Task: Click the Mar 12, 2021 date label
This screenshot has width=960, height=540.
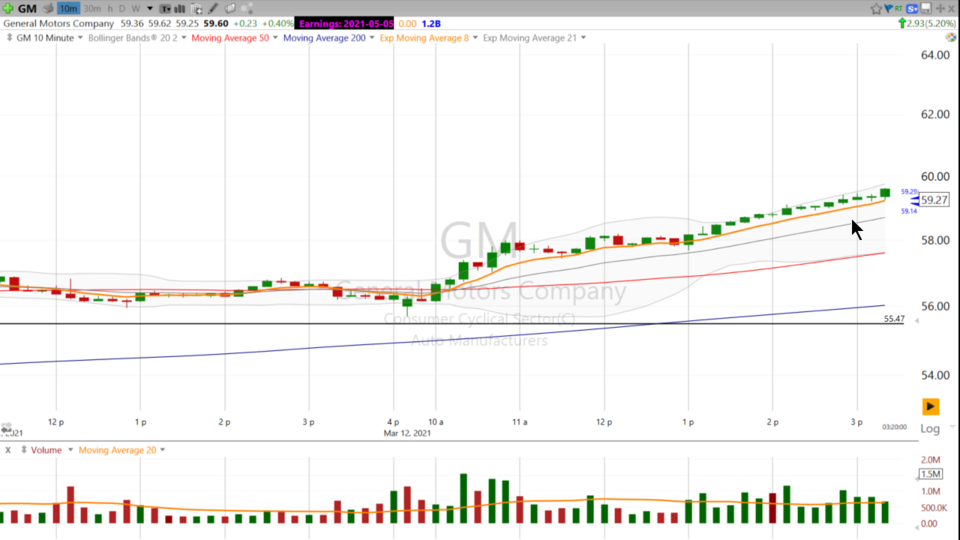Action: [407, 433]
